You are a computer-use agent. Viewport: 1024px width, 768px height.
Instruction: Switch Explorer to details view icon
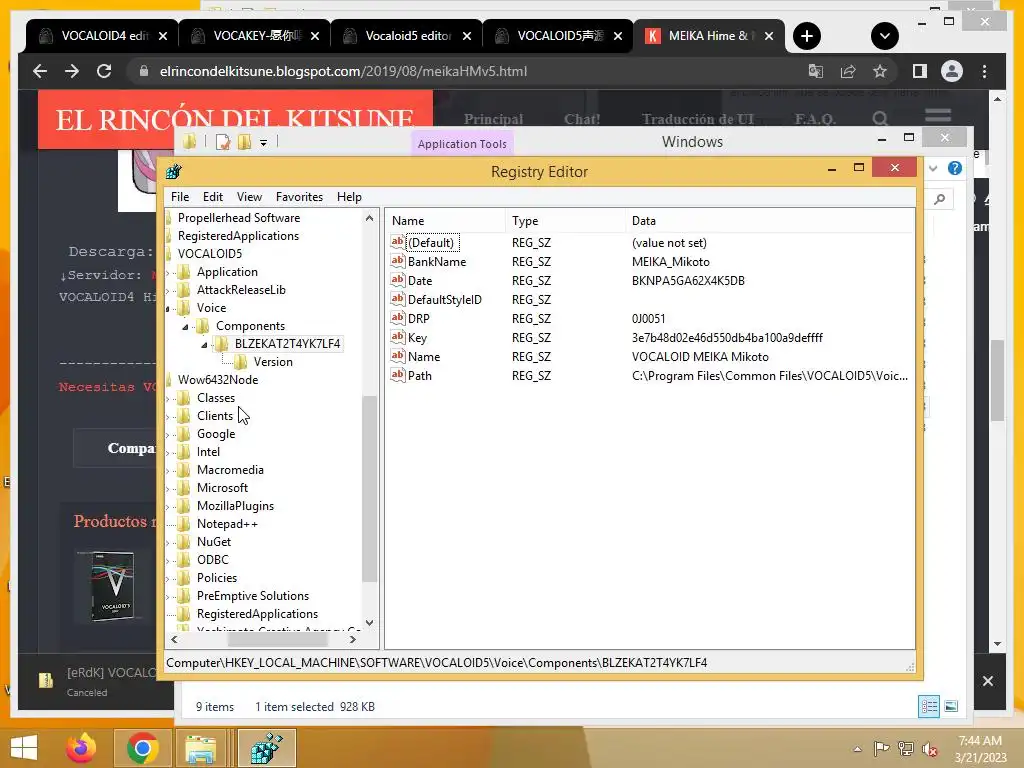click(x=929, y=706)
